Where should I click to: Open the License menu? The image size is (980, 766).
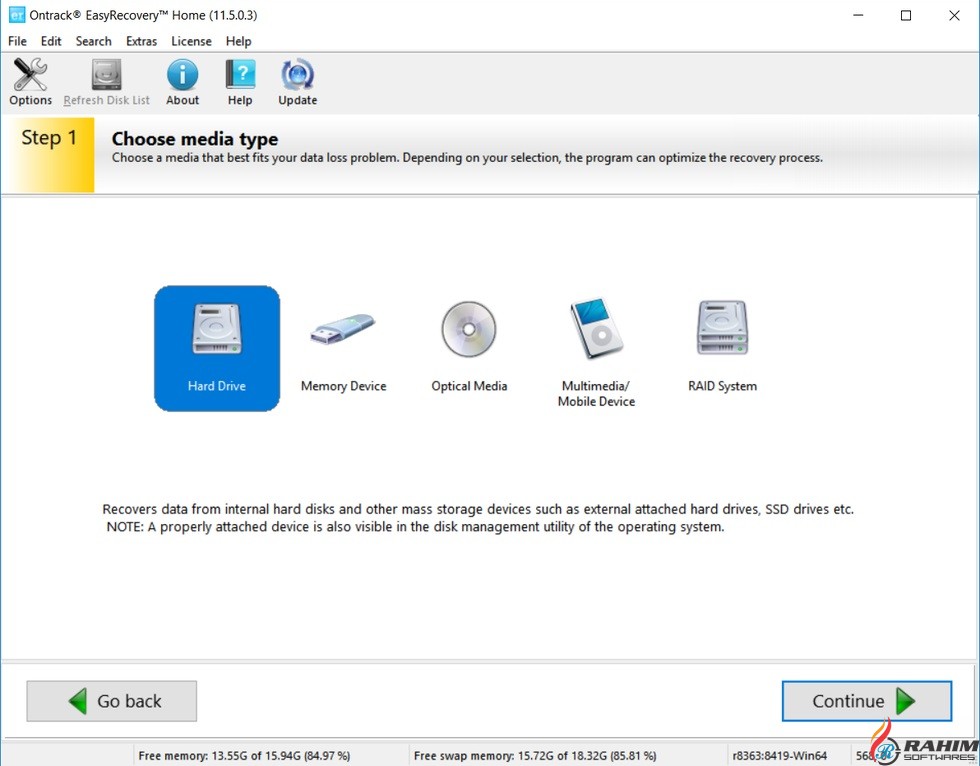tap(191, 41)
